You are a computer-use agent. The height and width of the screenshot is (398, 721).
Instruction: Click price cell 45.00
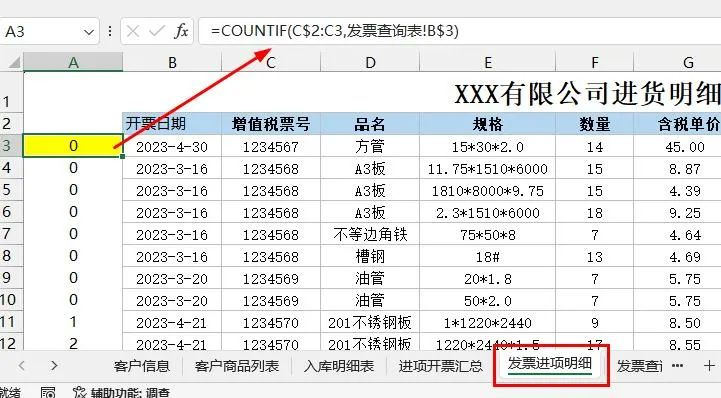pos(678,147)
